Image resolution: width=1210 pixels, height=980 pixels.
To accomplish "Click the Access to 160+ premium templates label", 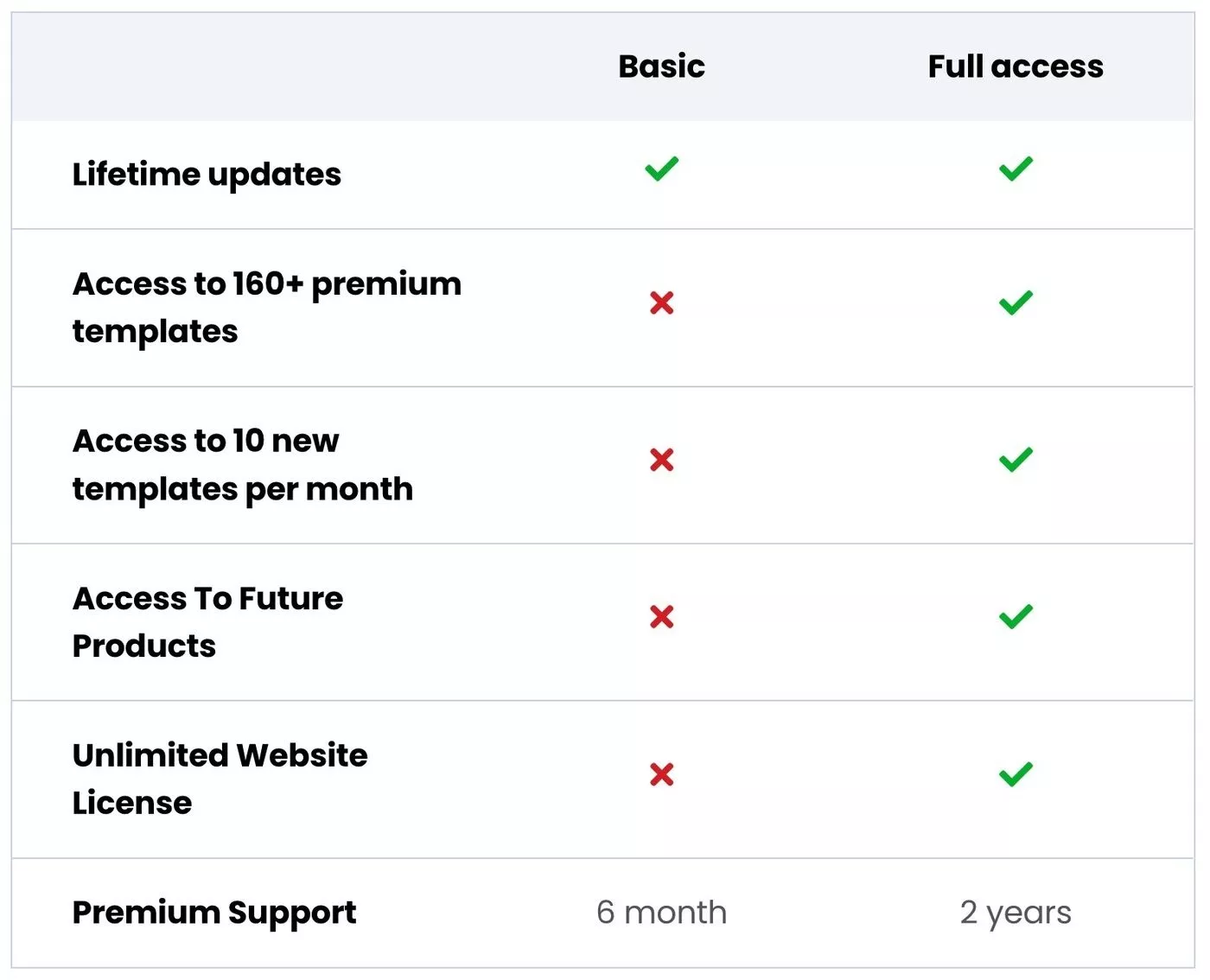I will tap(267, 308).
